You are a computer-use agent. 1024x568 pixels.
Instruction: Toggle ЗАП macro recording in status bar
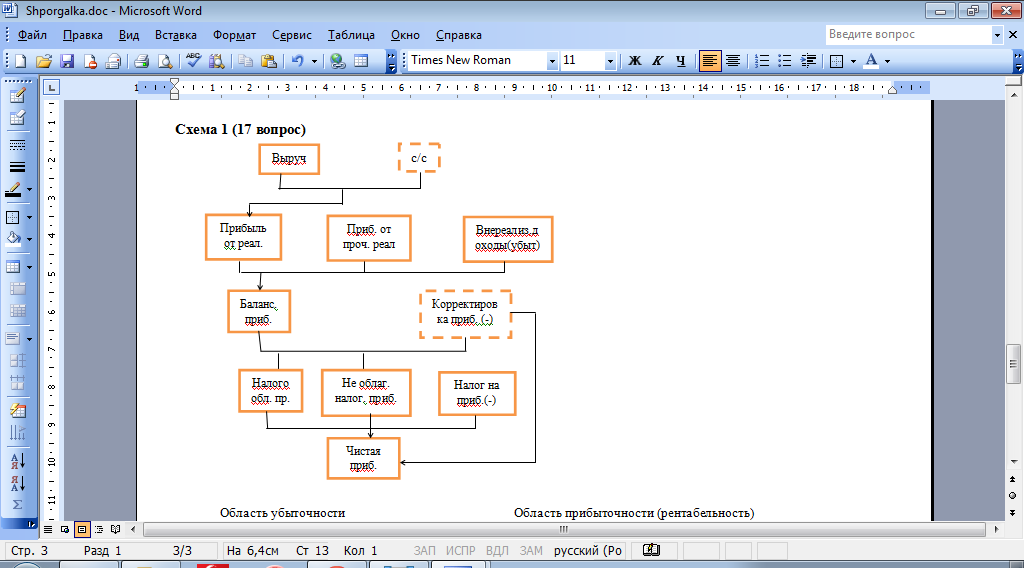tap(424, 550)
